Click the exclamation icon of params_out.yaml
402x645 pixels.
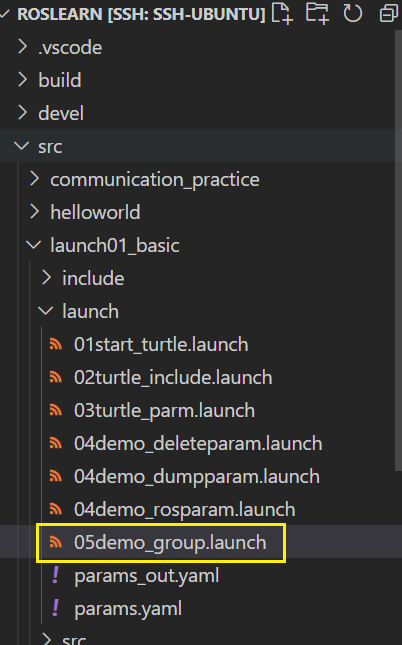(x=56, y=575)
